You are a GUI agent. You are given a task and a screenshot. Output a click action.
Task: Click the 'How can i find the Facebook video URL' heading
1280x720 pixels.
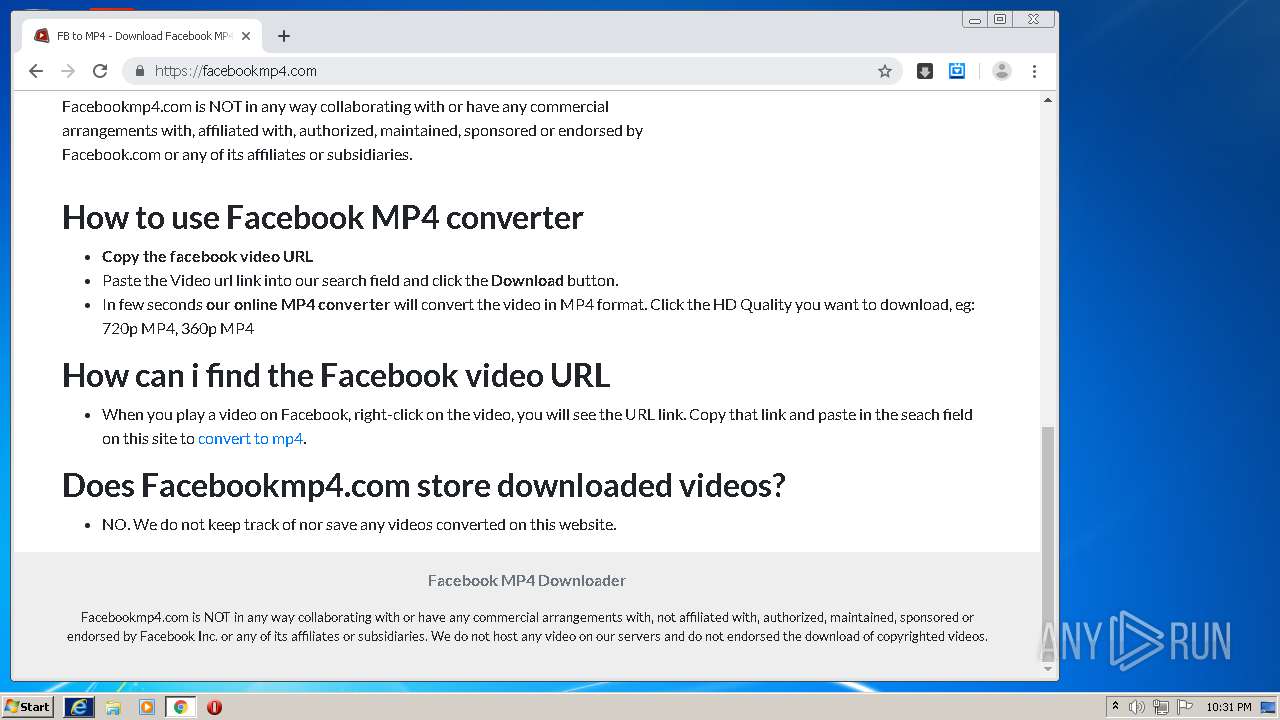tap(336, 375)
